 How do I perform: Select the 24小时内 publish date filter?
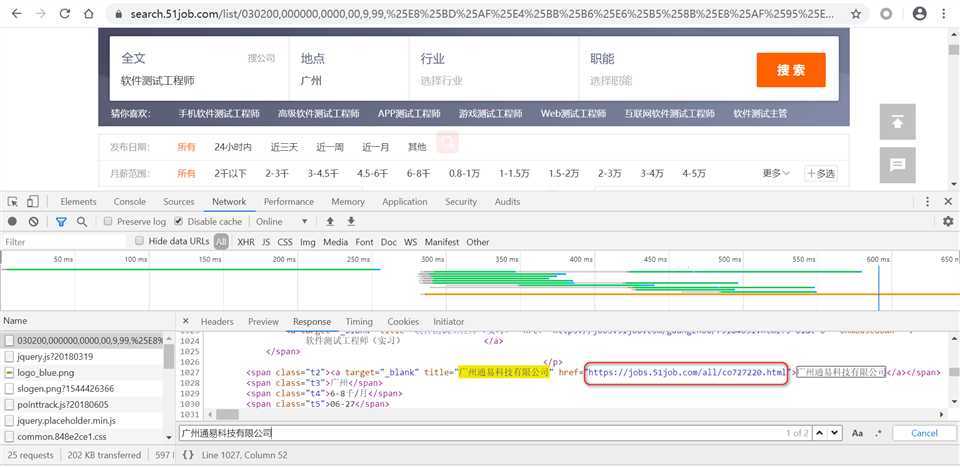(x=233, y=147)
